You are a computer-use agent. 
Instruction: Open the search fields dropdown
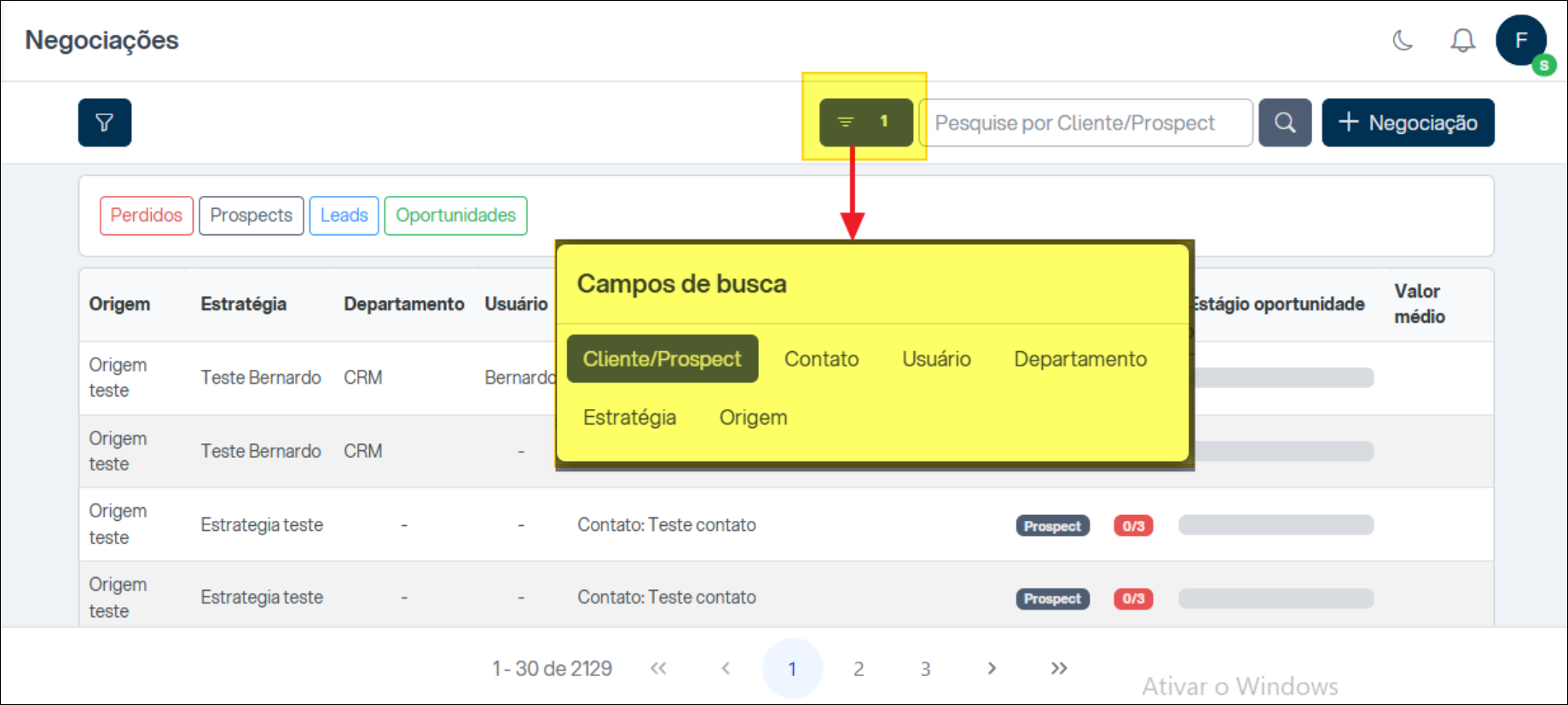865,122
